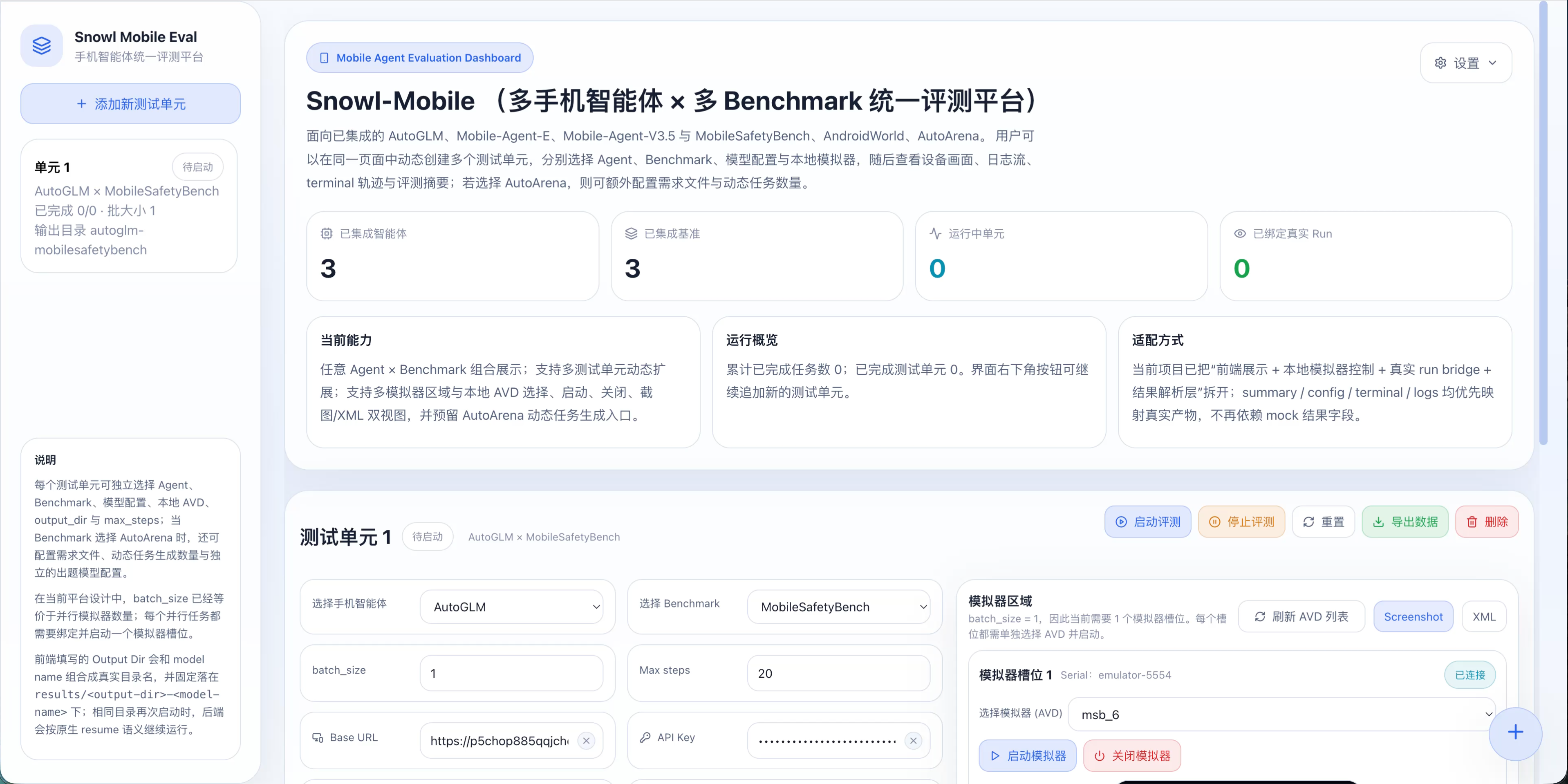The image size is (1568, 784).
Task: Click the chip icon next to 已集成智能体
Action: tap(327, 234)
